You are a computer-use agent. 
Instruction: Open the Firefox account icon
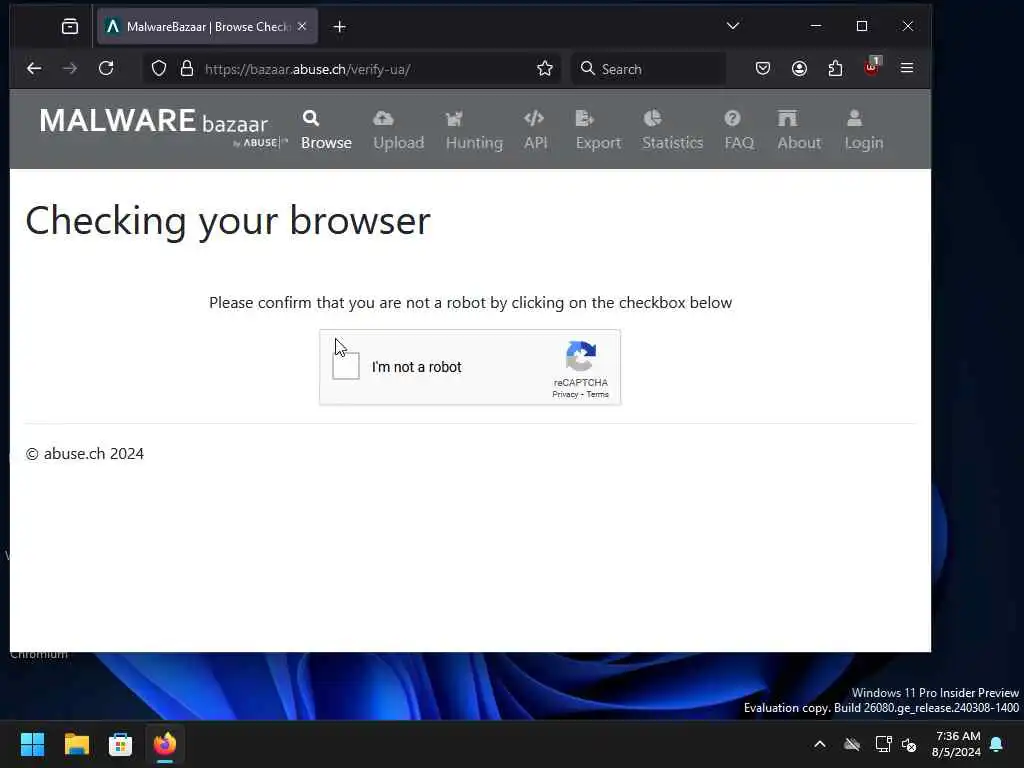[x=799, y=69]
